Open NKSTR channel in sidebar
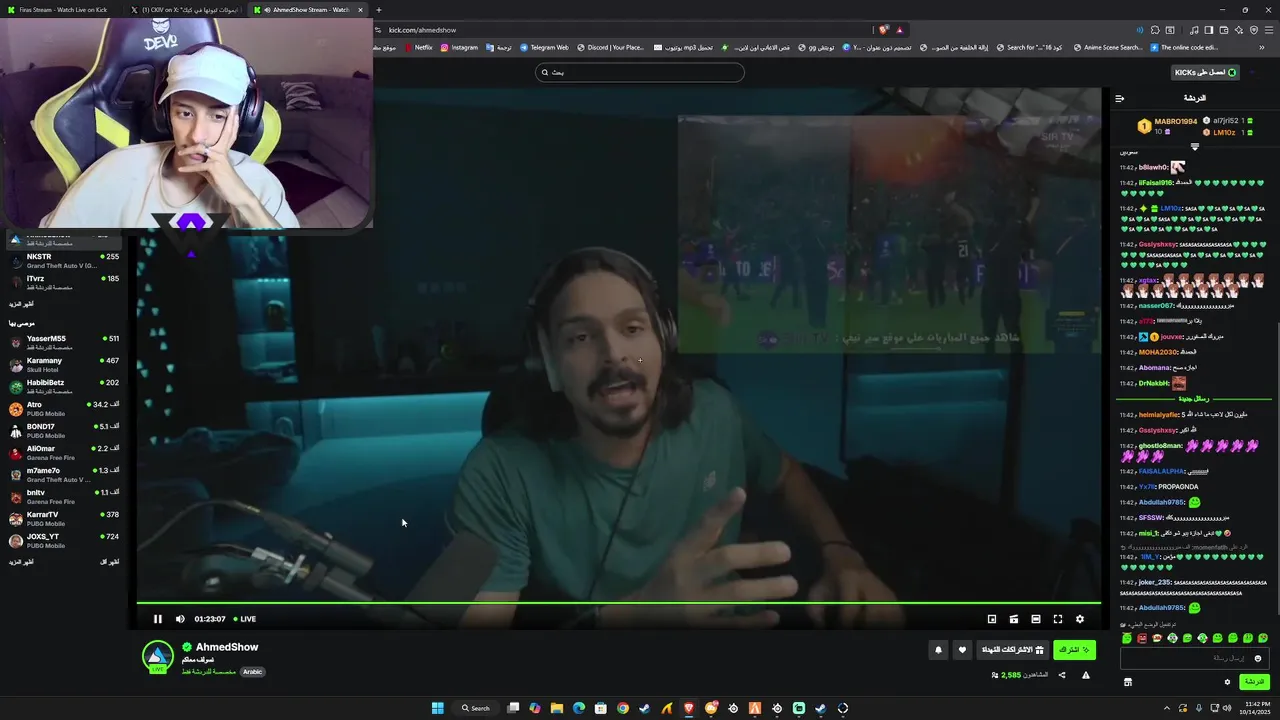Viewport: 1280px width, 720px height. 64,261
